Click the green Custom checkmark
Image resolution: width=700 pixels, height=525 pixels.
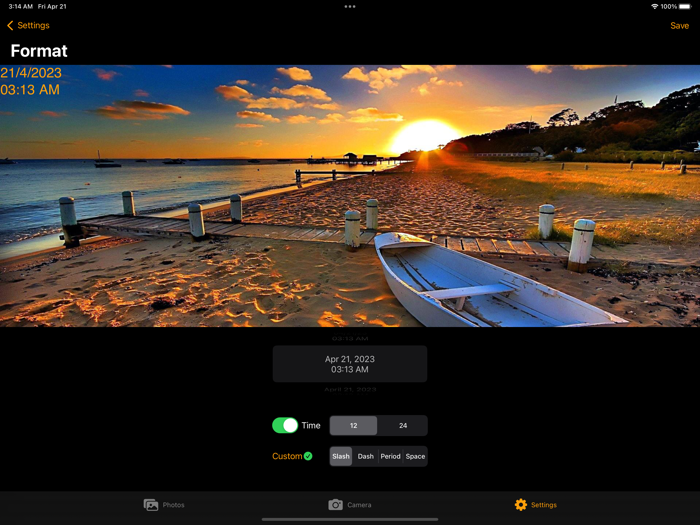pos(308,456)
